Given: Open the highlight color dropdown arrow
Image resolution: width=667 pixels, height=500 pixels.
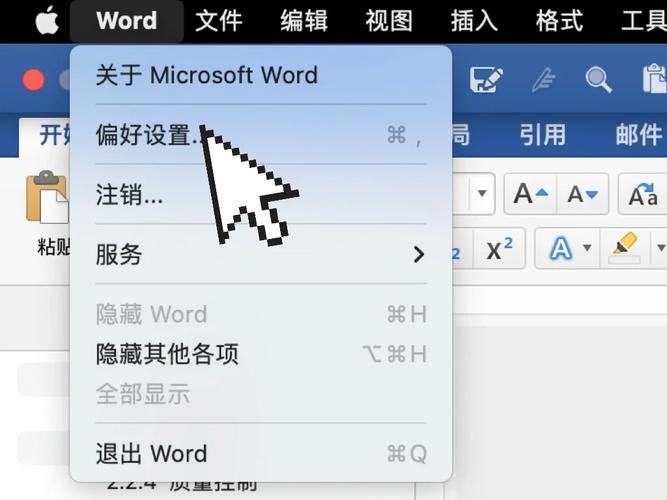Looking at the screenshot, I should (661, 248).
